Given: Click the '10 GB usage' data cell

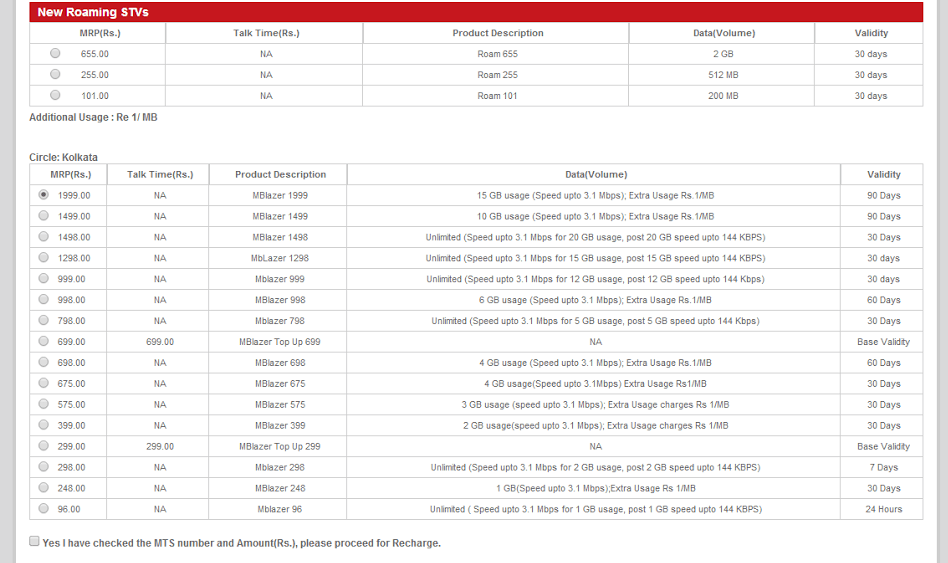Looking at the screenshot, I should 596,216.
